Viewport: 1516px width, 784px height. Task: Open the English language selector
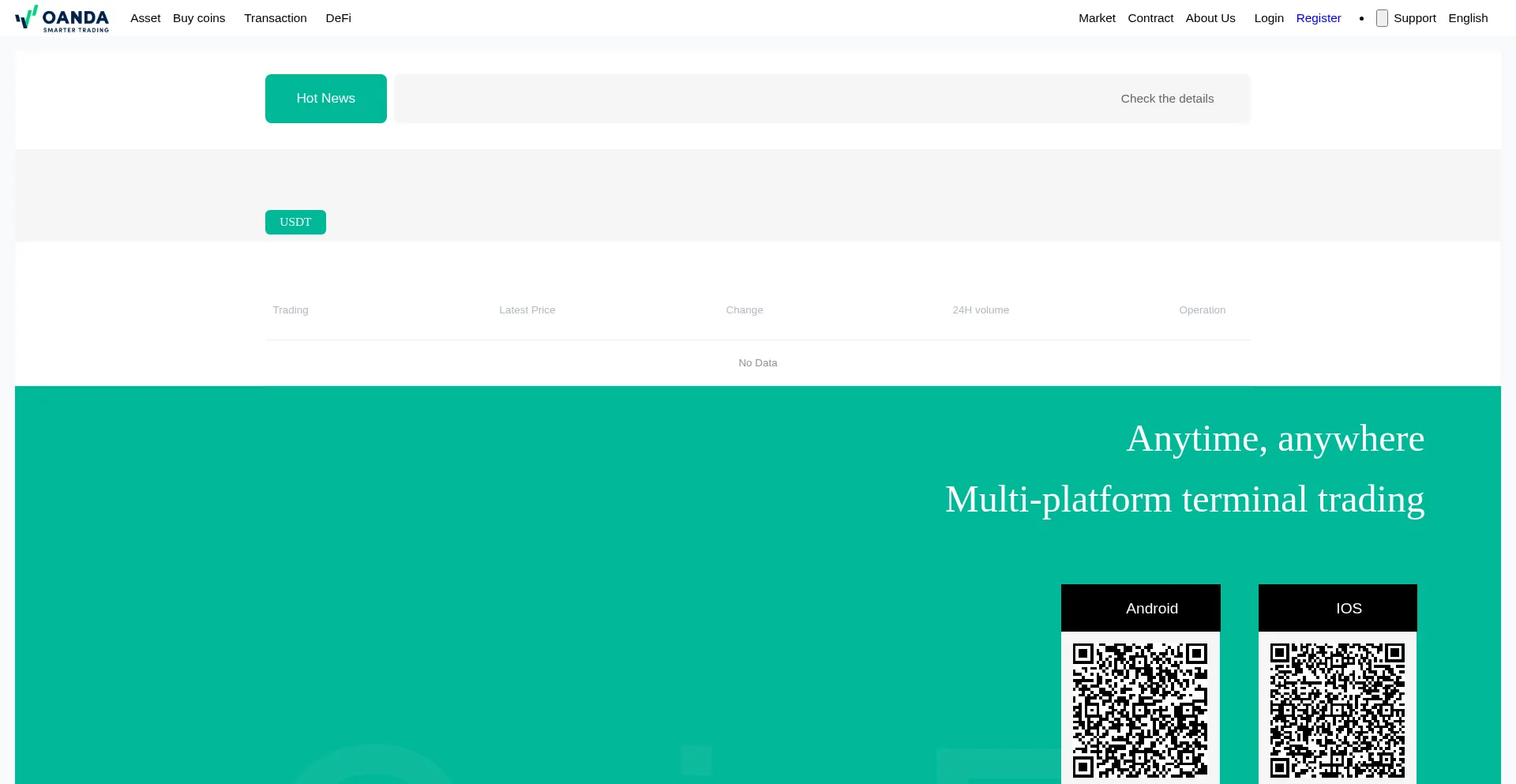tap(1468, 18)
